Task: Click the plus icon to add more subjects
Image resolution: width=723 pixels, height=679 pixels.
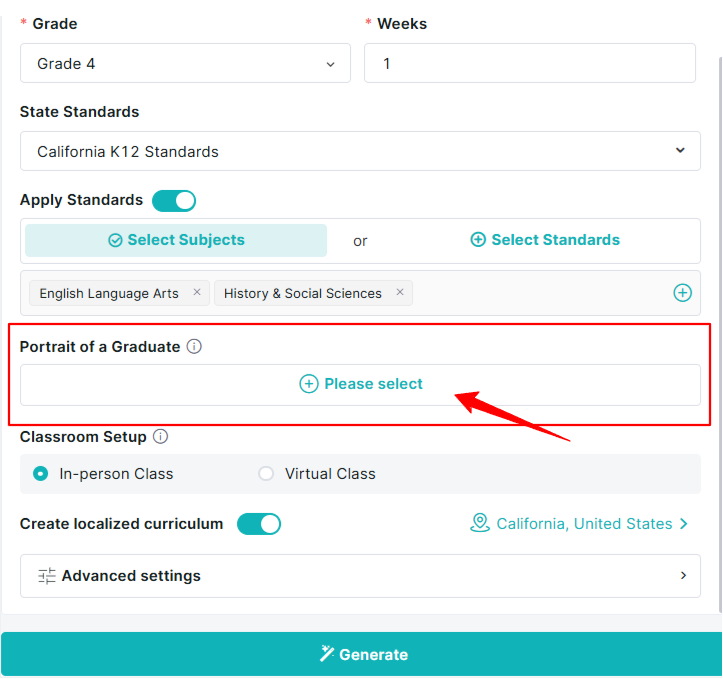Action: pyautogui.click(x=682, y=293)
